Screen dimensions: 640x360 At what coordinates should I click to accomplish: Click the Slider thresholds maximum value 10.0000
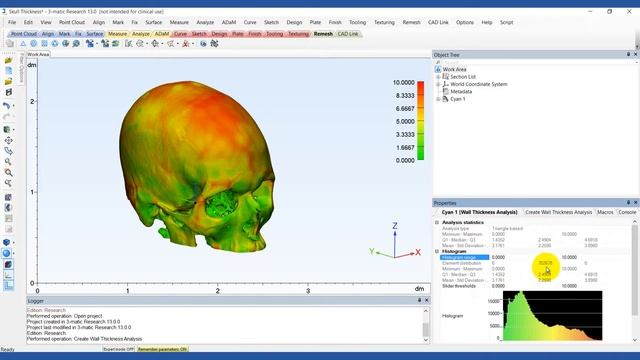pyautogui.click(x=569, y=286)
